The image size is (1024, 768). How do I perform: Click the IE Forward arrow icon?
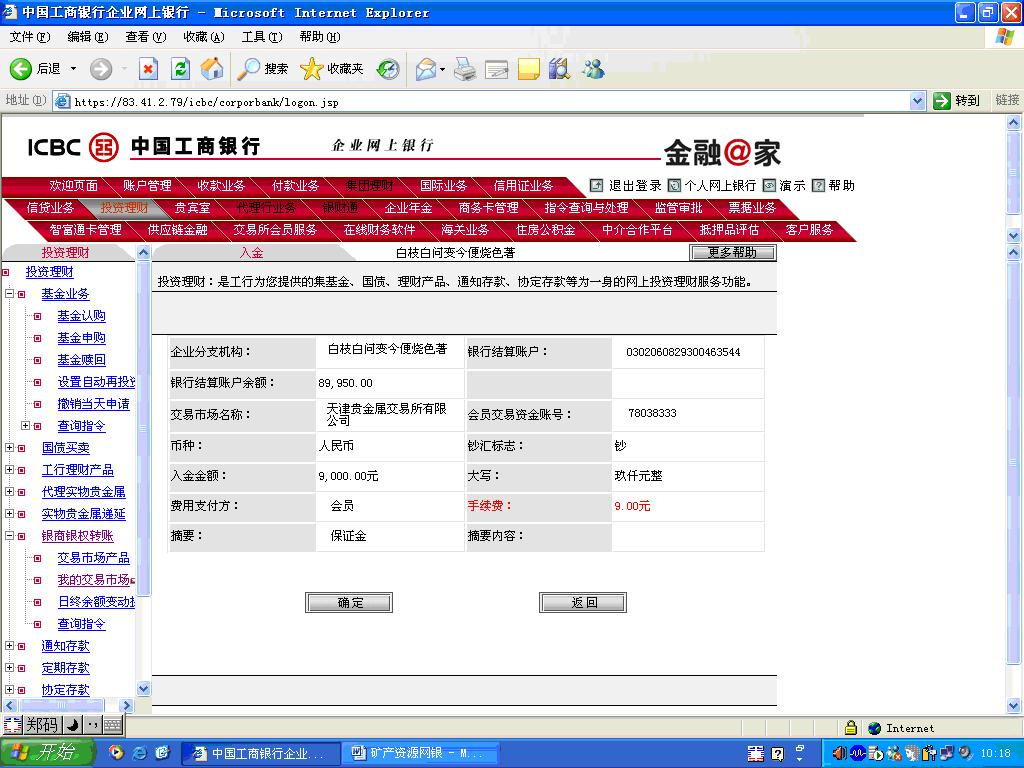pyautogui.click(x=101, y=69)
